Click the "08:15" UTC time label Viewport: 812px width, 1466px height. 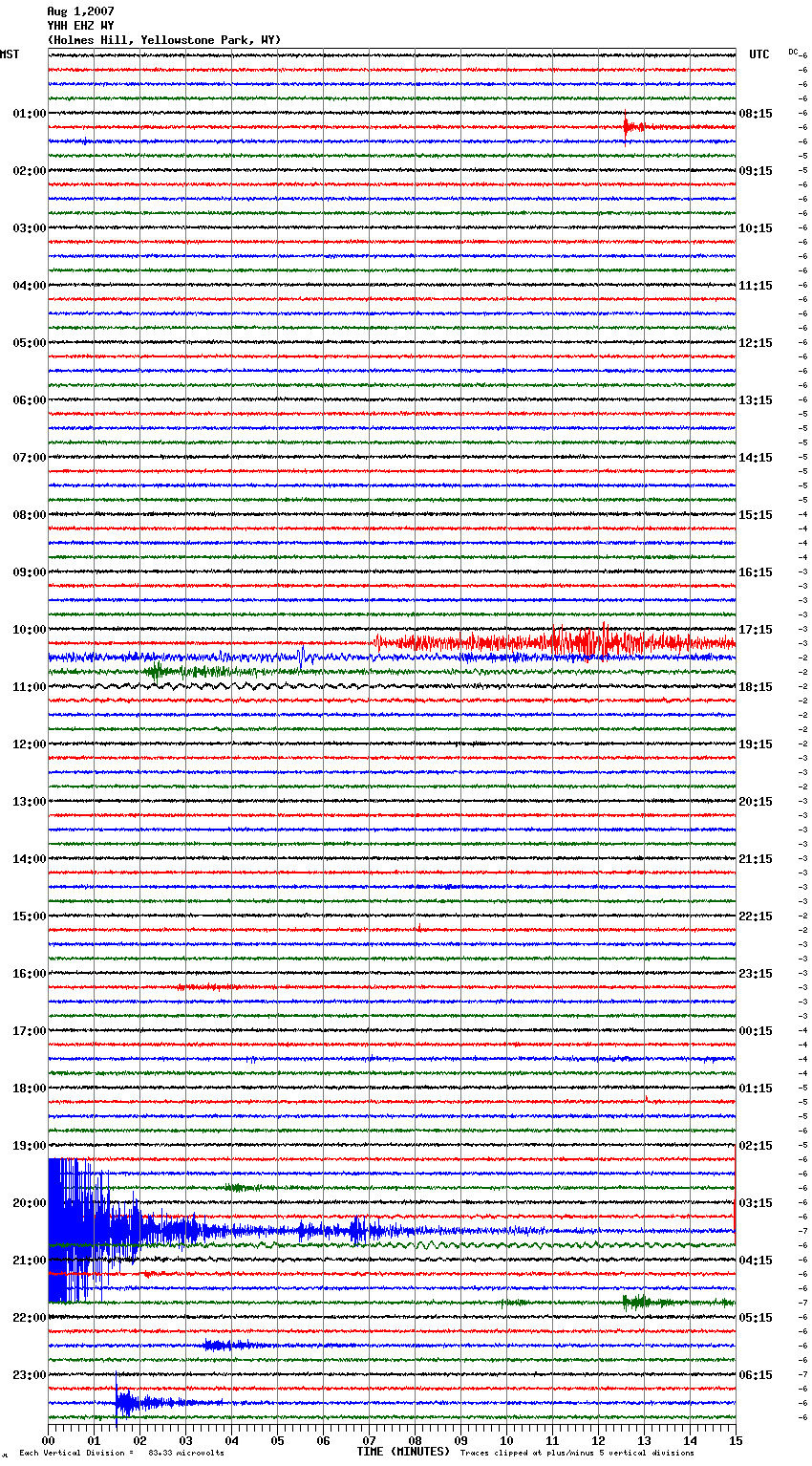click(756, 114)
